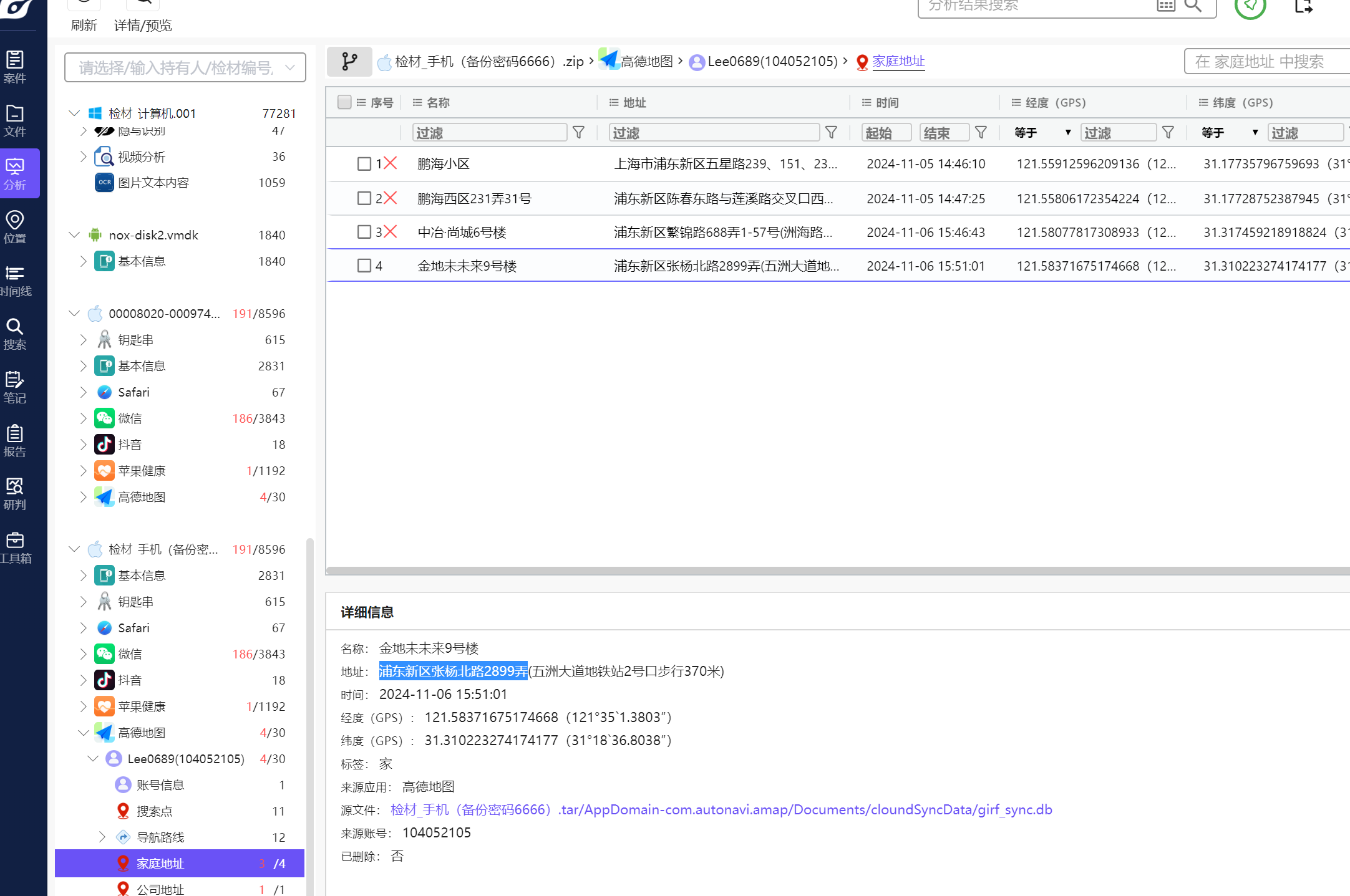Image resolution: width=1350 pixels, height=896 pixels.
Task: Toggle the select-all checkbox in header
Action: click(x=344, y=102)
